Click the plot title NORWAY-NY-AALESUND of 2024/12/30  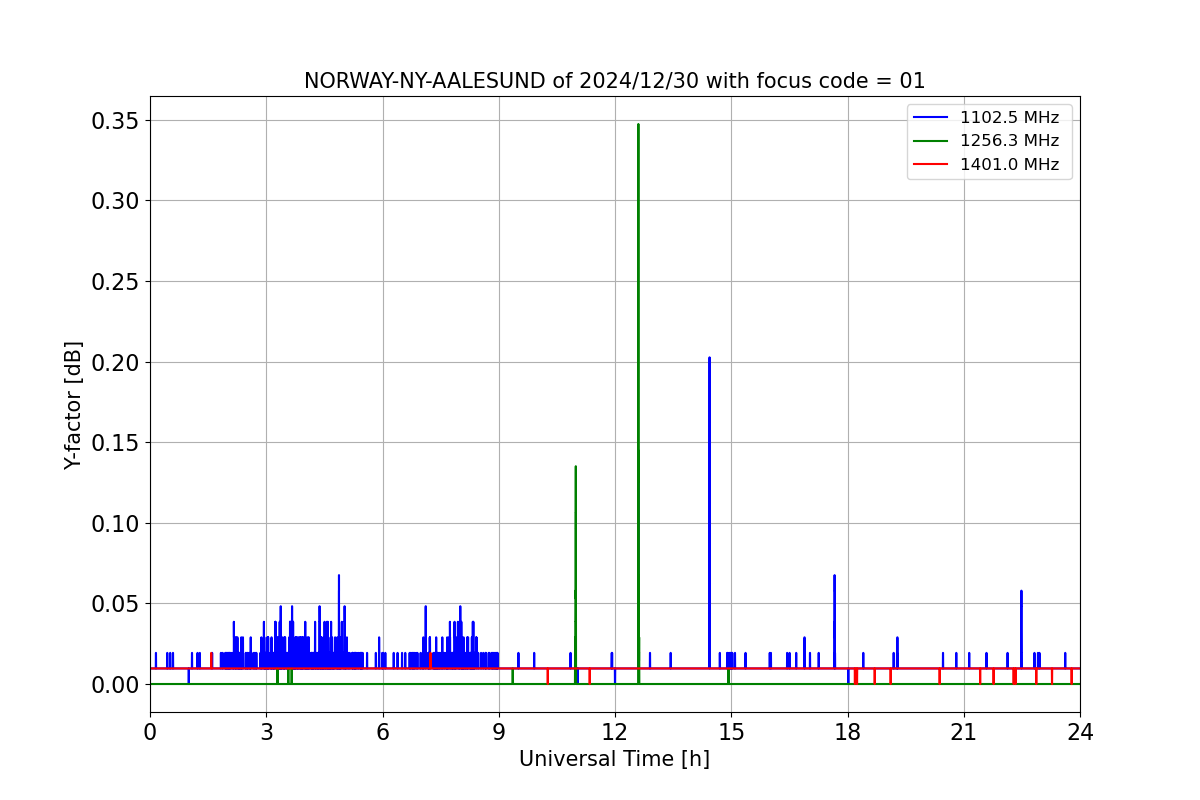click(615, 81)
